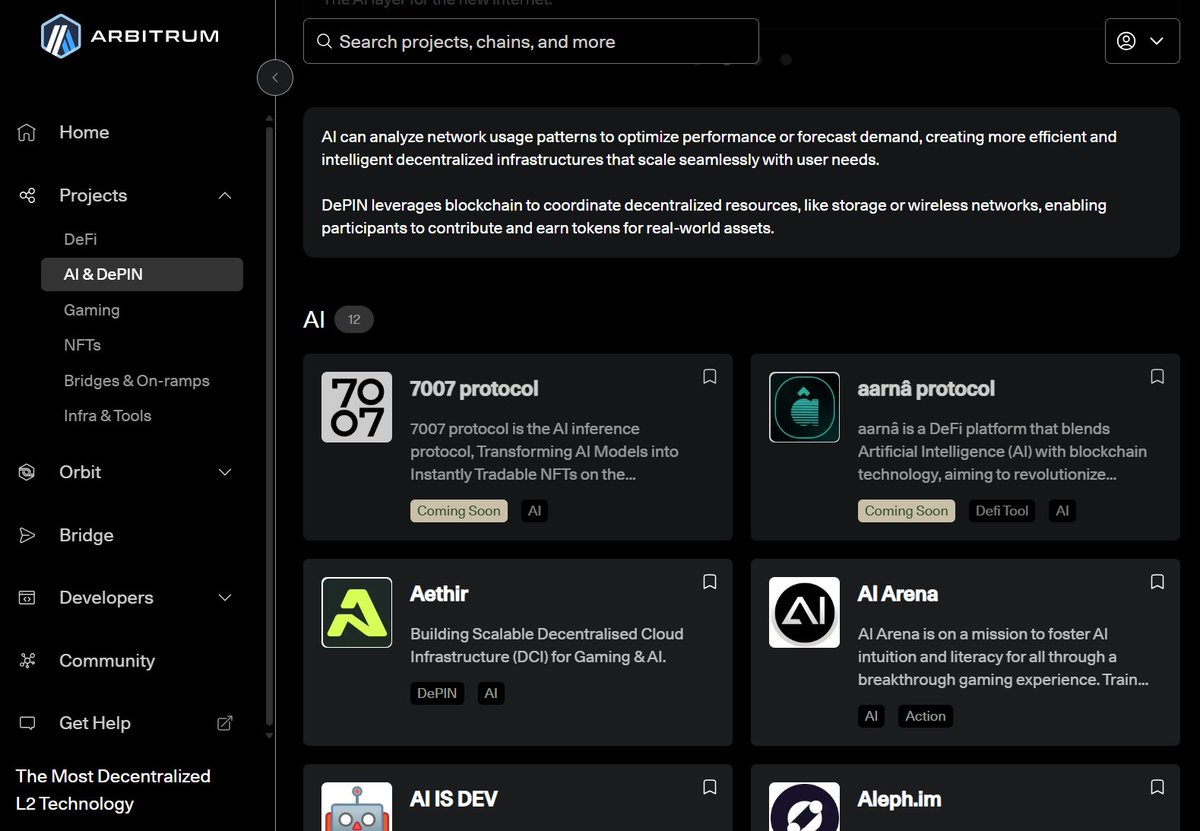Open Infra & Tools category
The height and width of the screenshot is (831, 1200).
(108, 416)
